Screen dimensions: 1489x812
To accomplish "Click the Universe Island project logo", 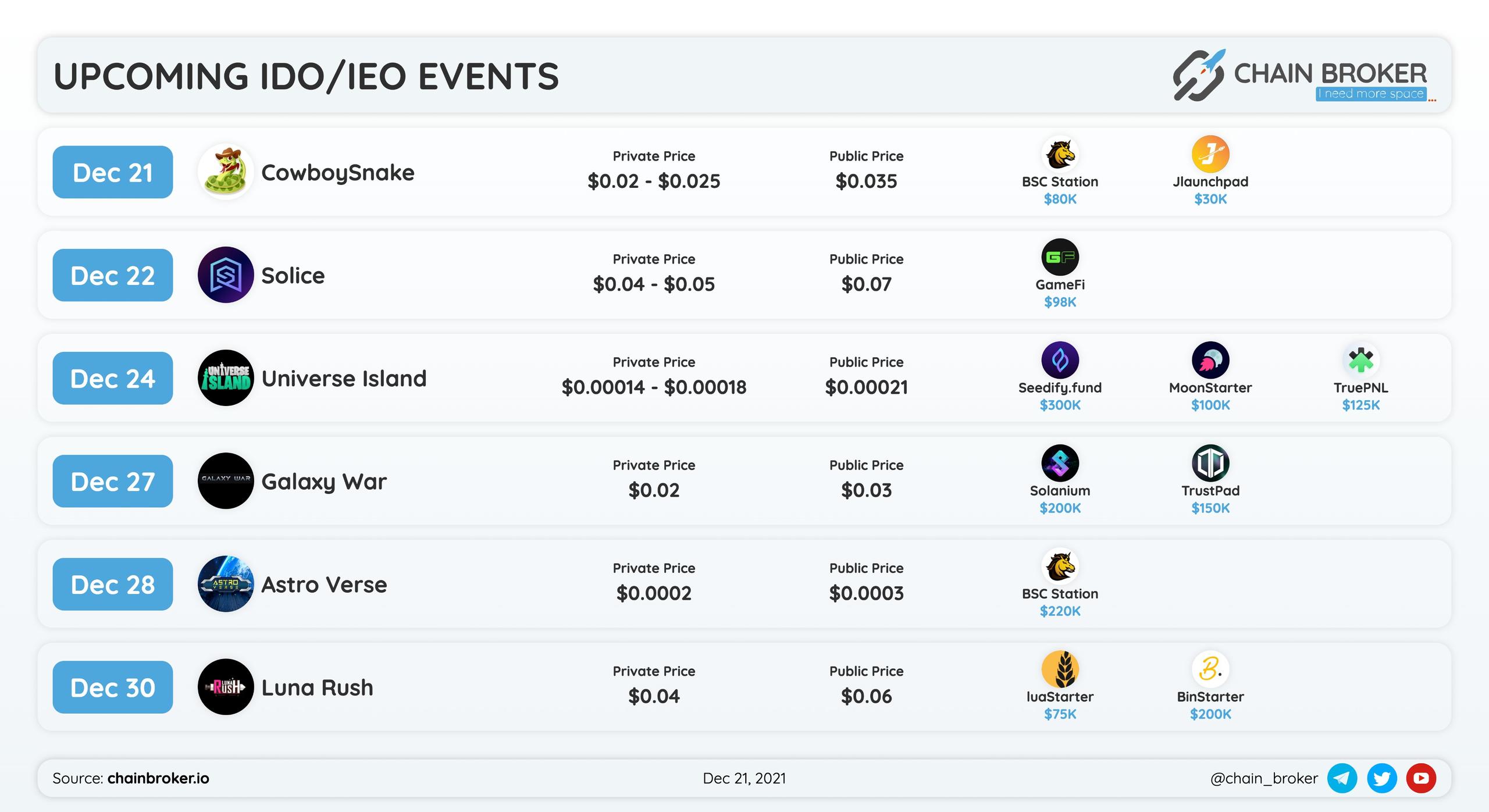I will pyautogui.click(x=226, y=378).
